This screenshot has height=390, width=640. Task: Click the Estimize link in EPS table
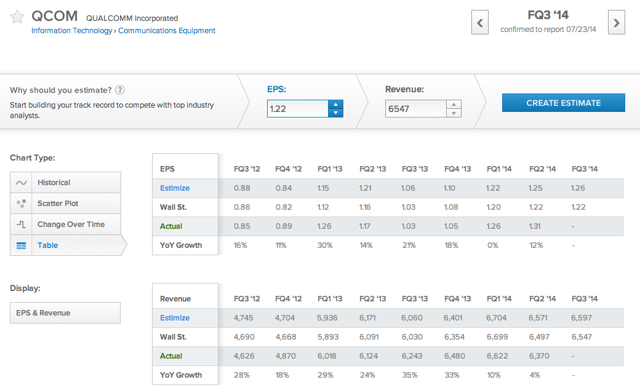coord(175,188)
